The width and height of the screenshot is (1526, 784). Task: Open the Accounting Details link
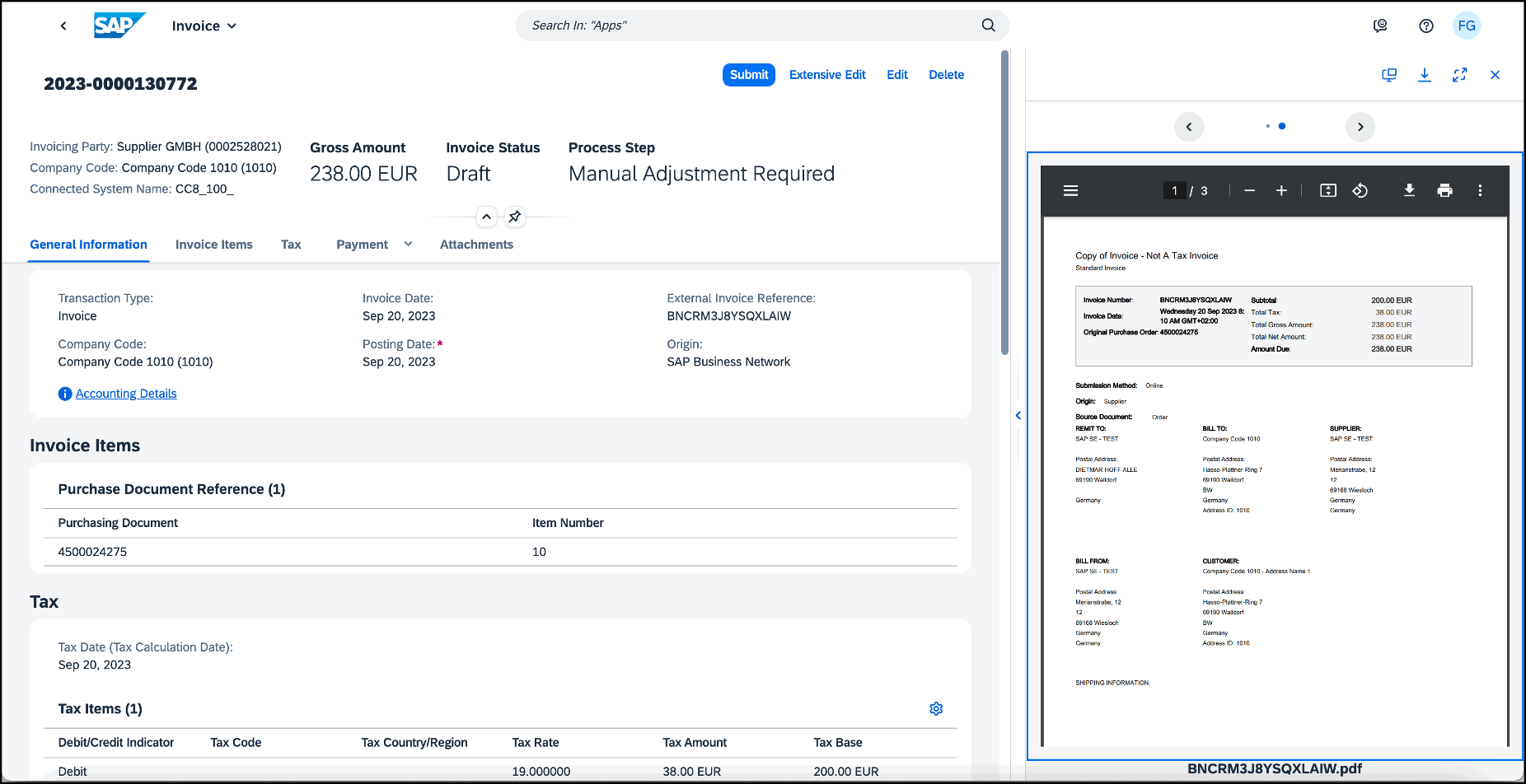click(126, 394)
